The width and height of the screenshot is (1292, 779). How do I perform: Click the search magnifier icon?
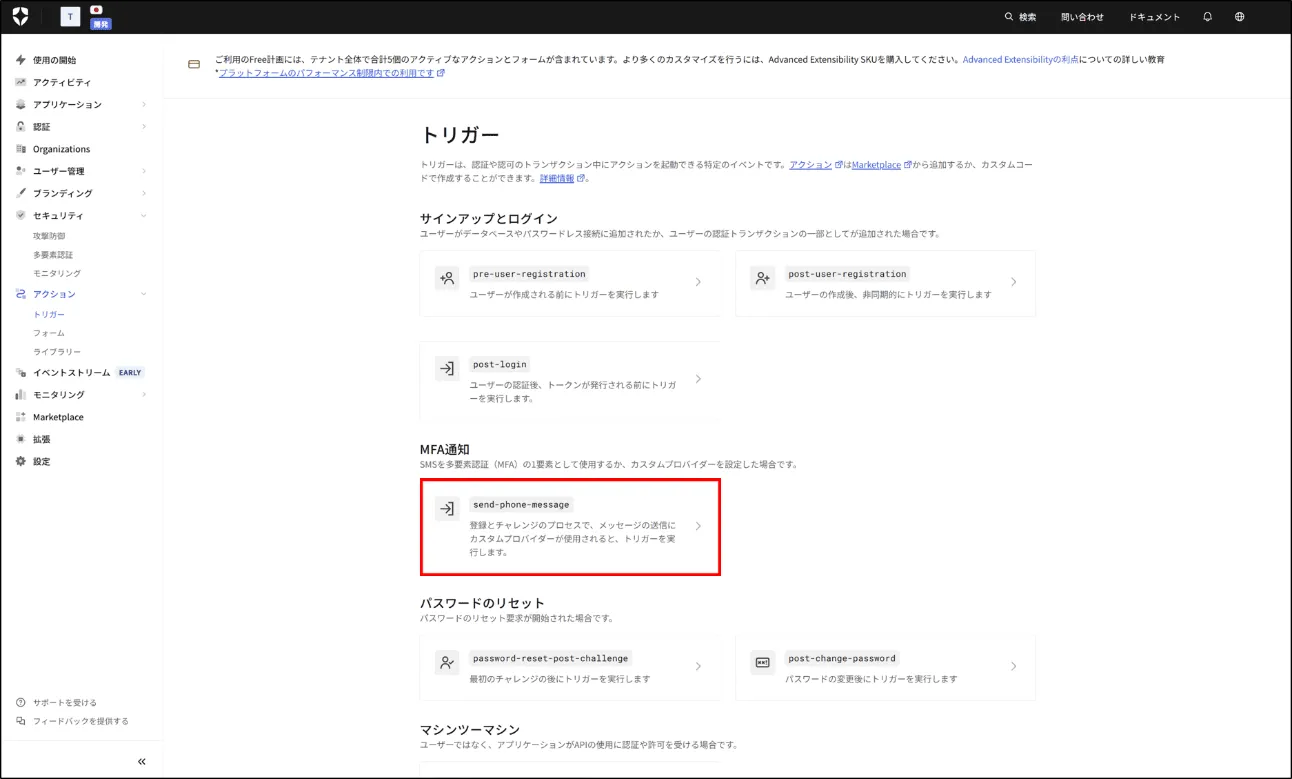(x=1009, y=17)
